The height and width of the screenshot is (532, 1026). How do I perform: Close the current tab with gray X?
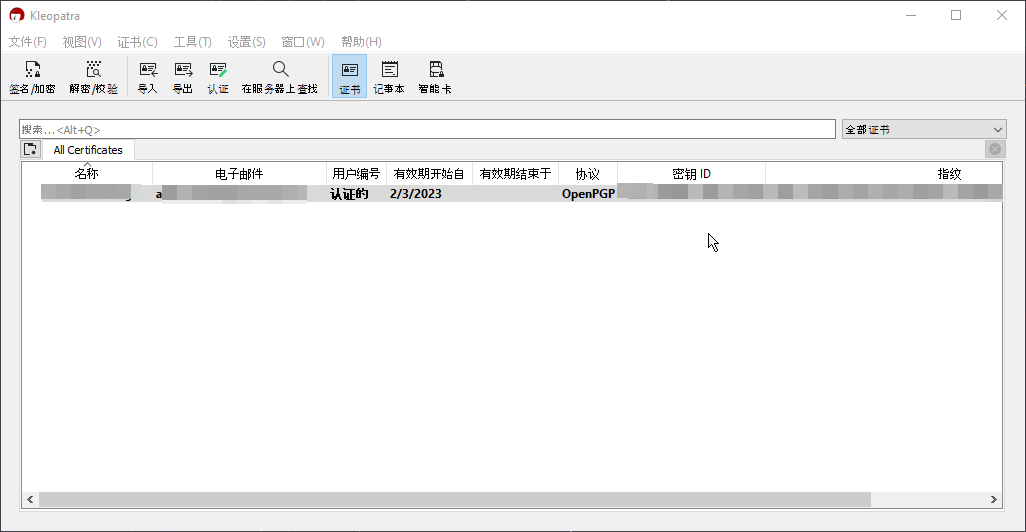(995, 149)
